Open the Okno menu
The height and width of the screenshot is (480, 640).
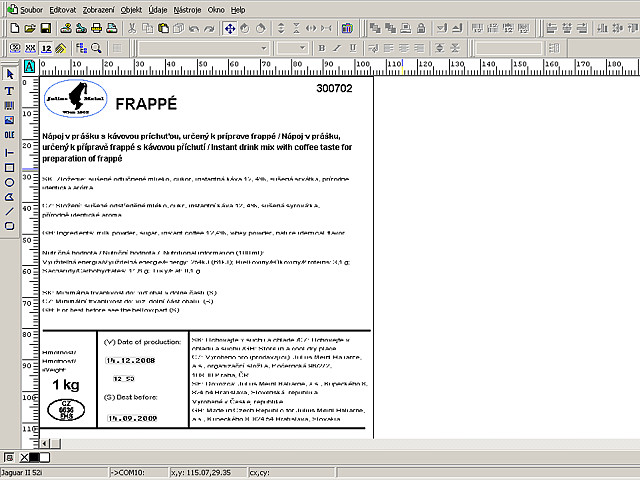(x=216, y=10)
